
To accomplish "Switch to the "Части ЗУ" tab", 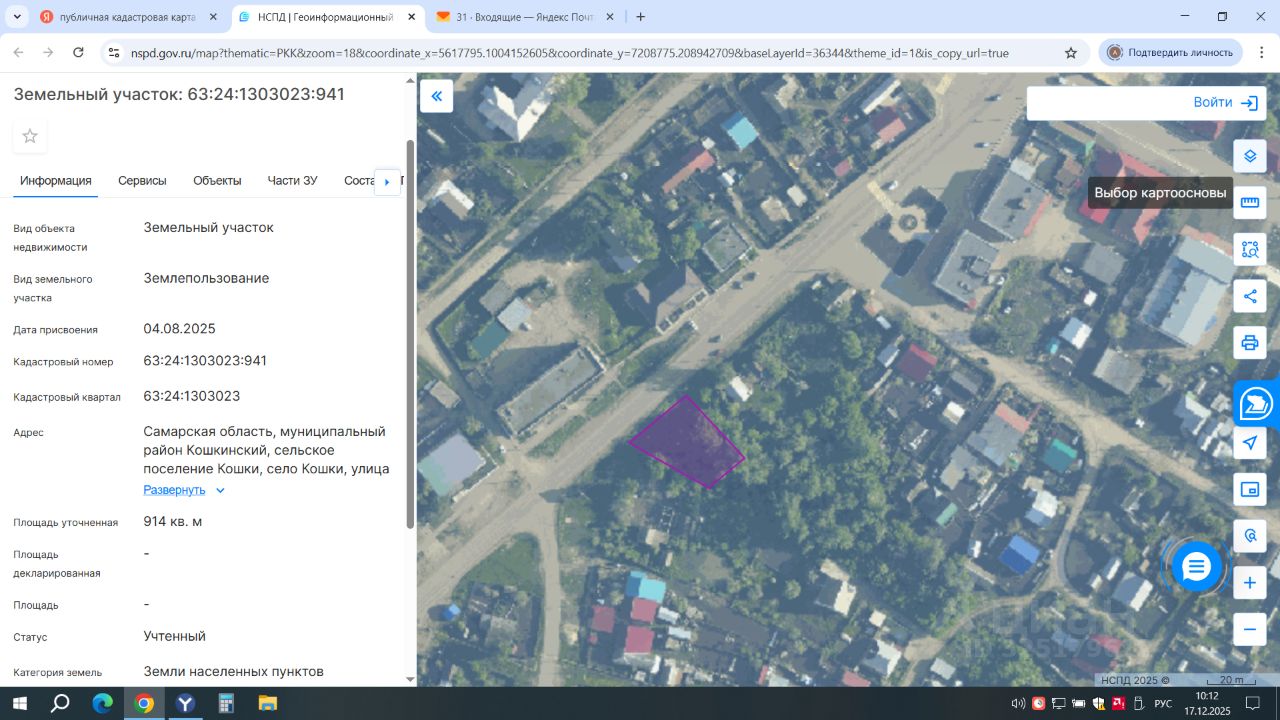I will [292, 181].
